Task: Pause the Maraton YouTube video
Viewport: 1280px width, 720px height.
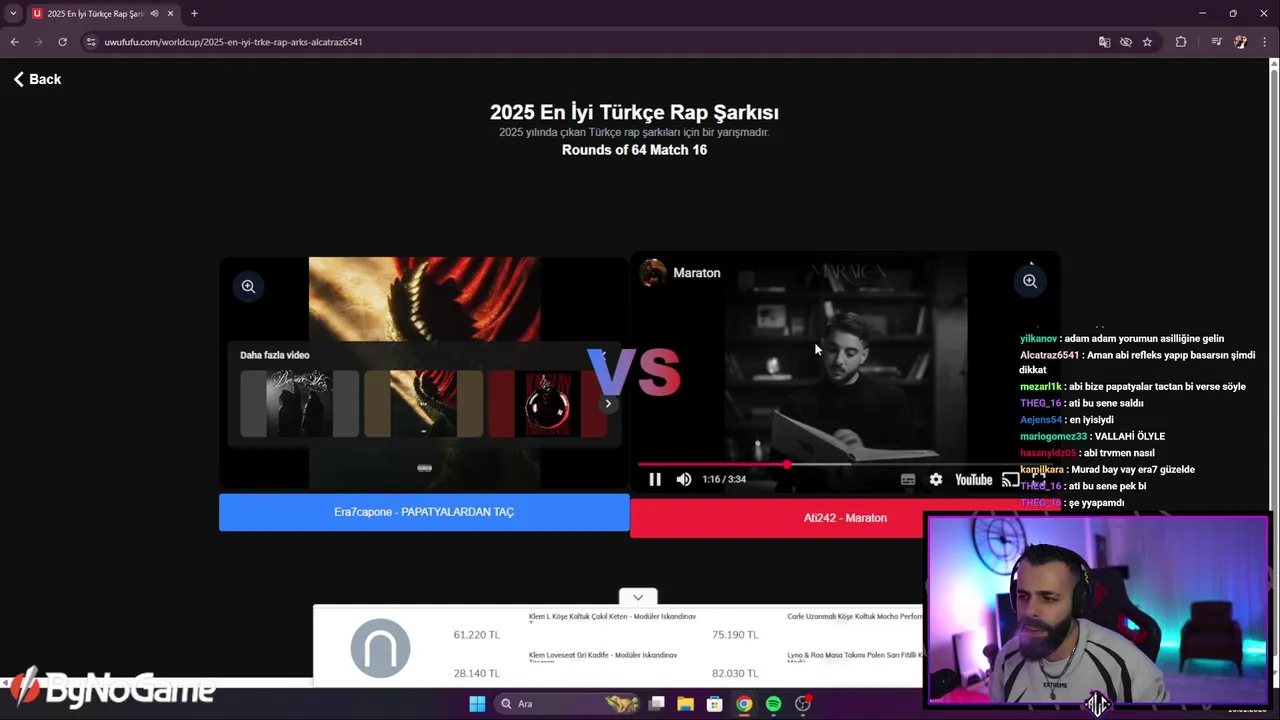Action: [x=655, y=480]
